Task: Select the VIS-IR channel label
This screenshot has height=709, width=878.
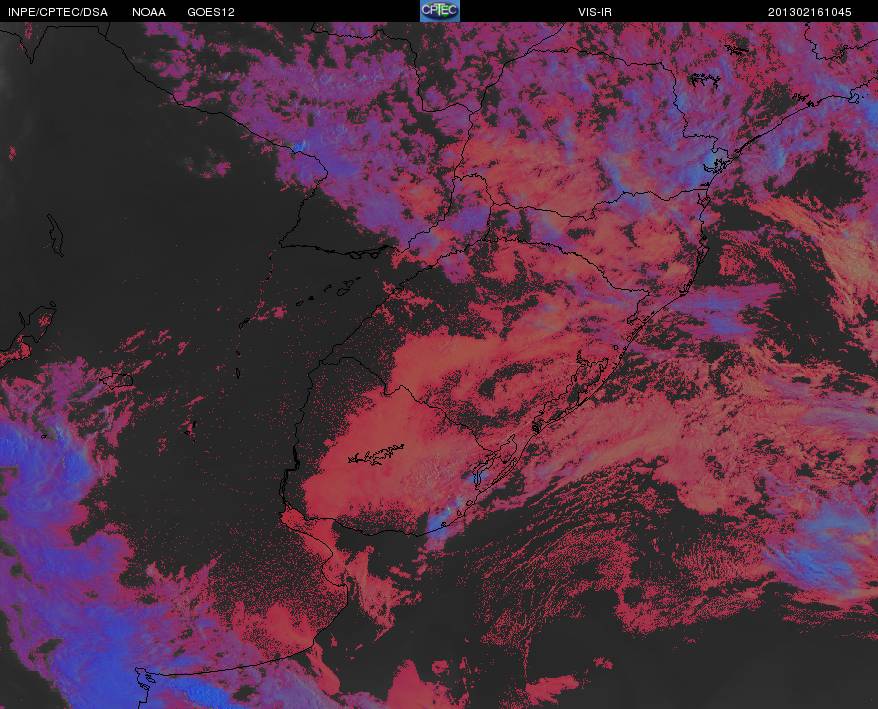Action: tap(595, 12)
